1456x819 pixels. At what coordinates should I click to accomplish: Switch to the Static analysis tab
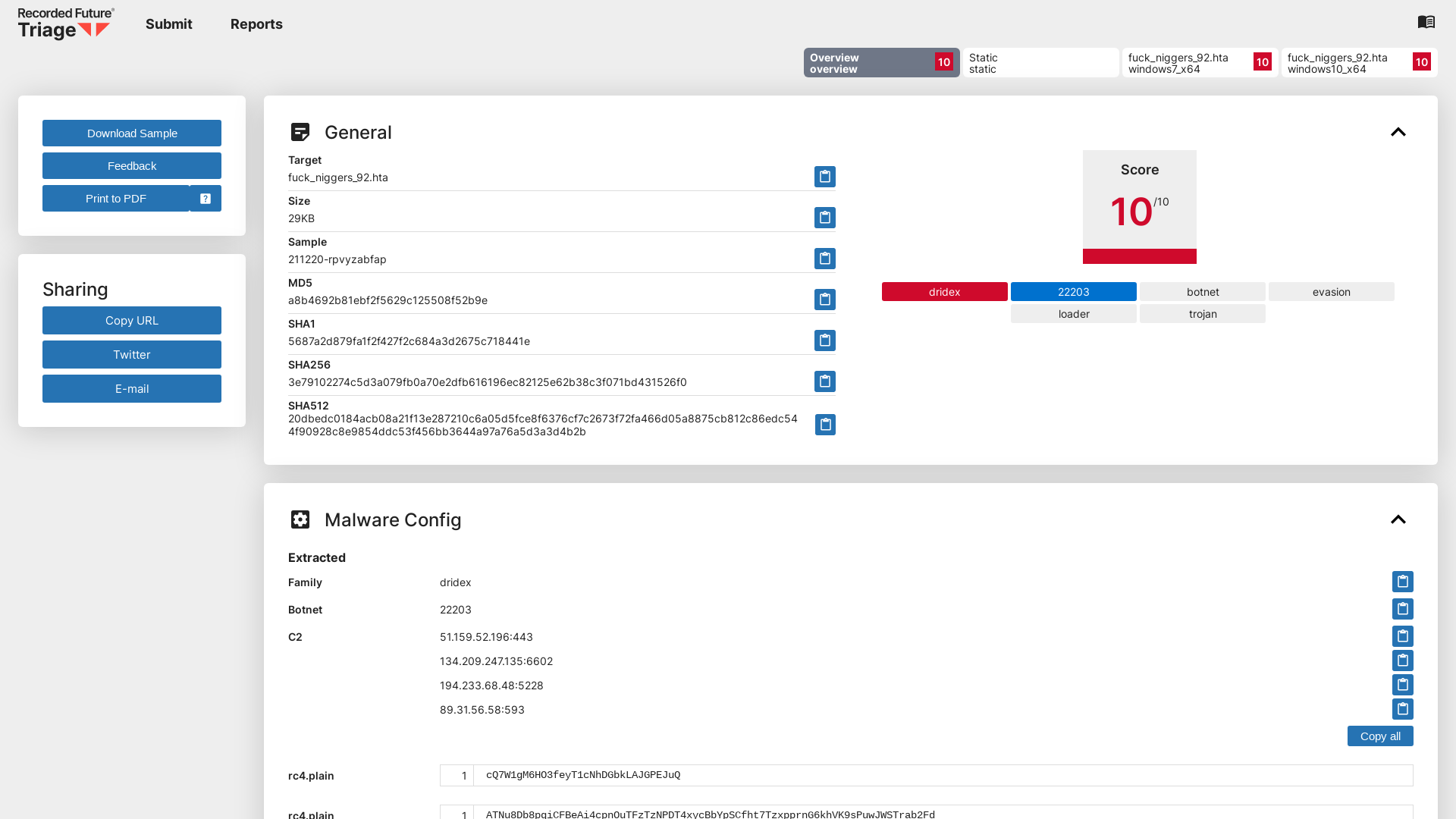coord(1041,63)
